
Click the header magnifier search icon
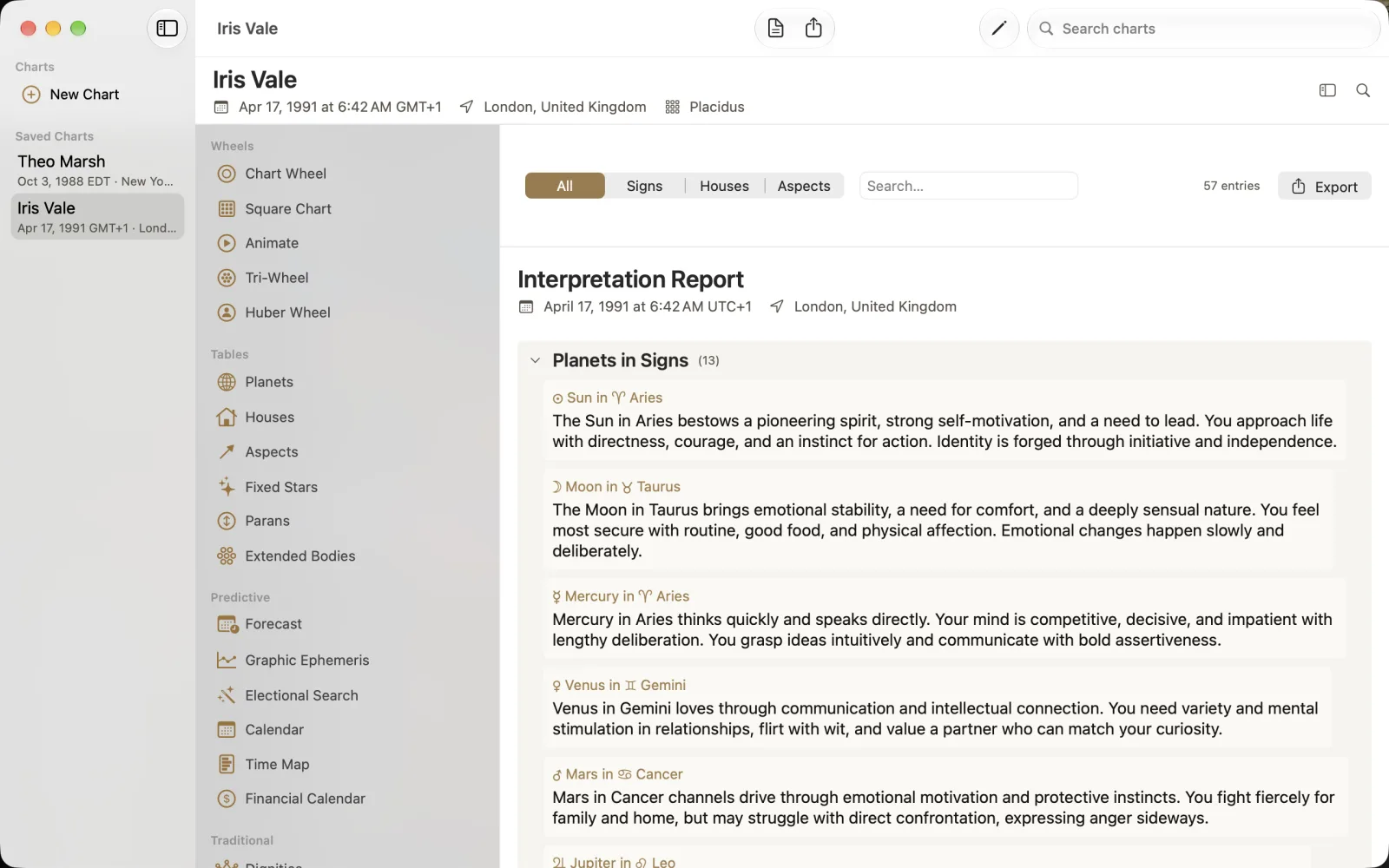[1363, 90]
